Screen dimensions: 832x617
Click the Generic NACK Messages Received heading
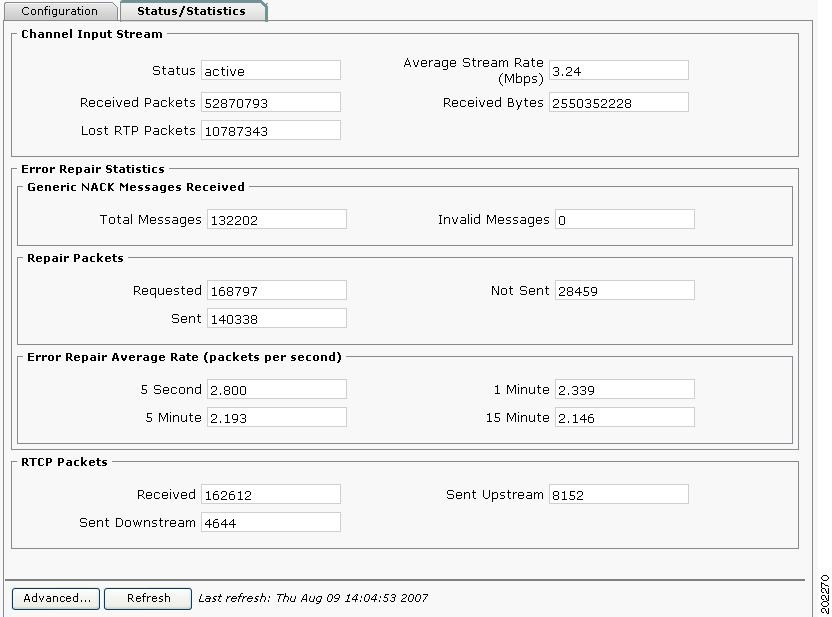(136, 187)
